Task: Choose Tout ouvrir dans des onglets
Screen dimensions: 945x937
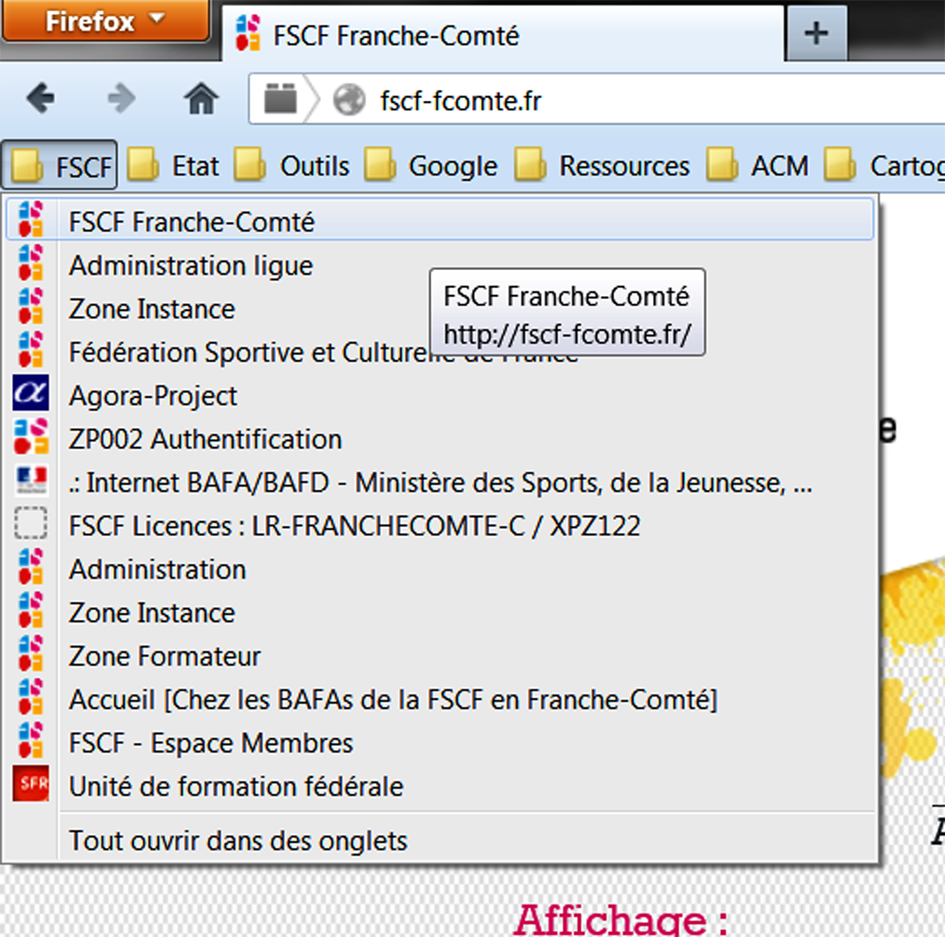Action: coord(440,840)
